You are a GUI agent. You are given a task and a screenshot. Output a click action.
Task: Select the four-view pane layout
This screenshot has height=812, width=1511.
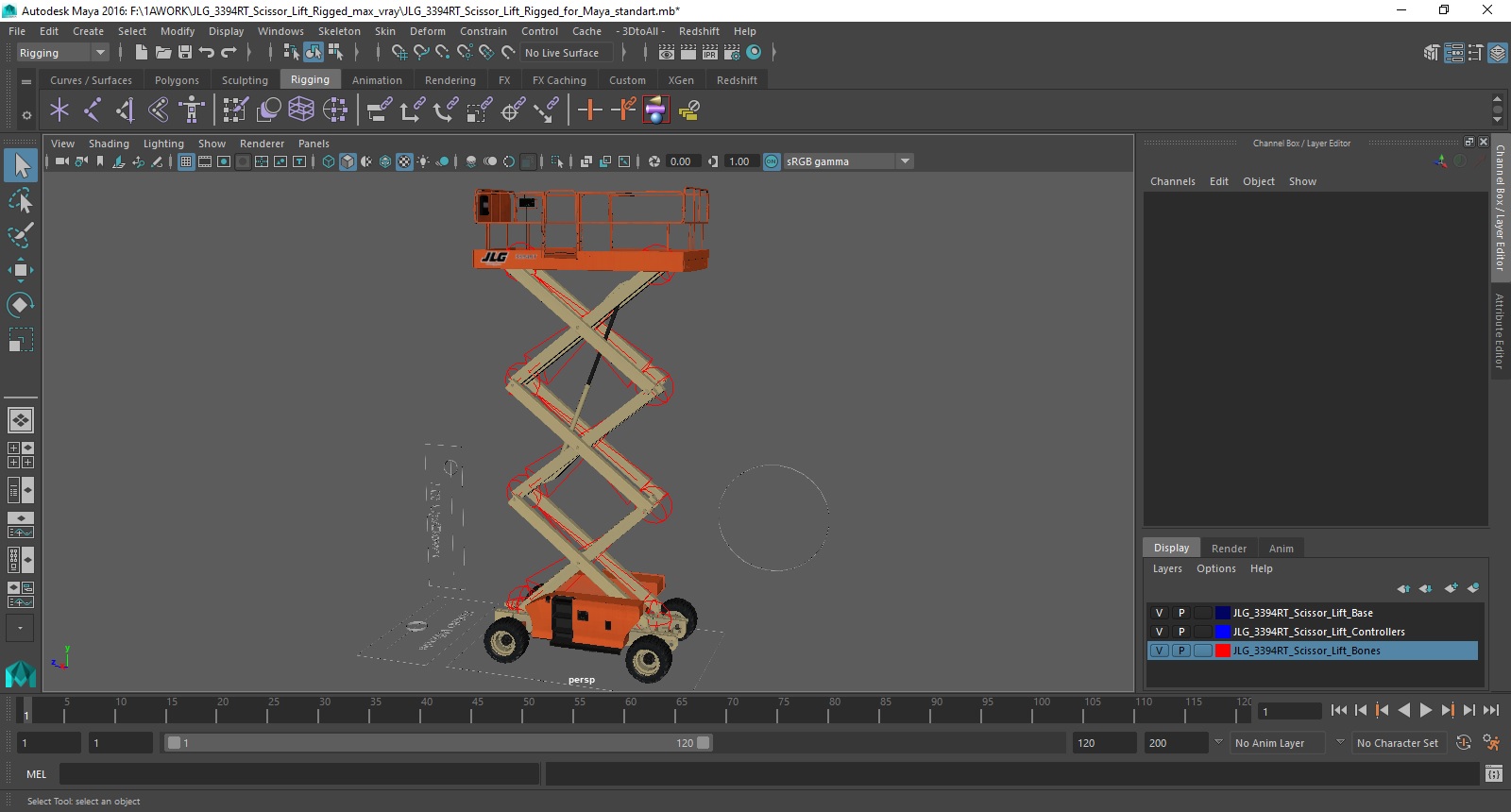(21, 455)
